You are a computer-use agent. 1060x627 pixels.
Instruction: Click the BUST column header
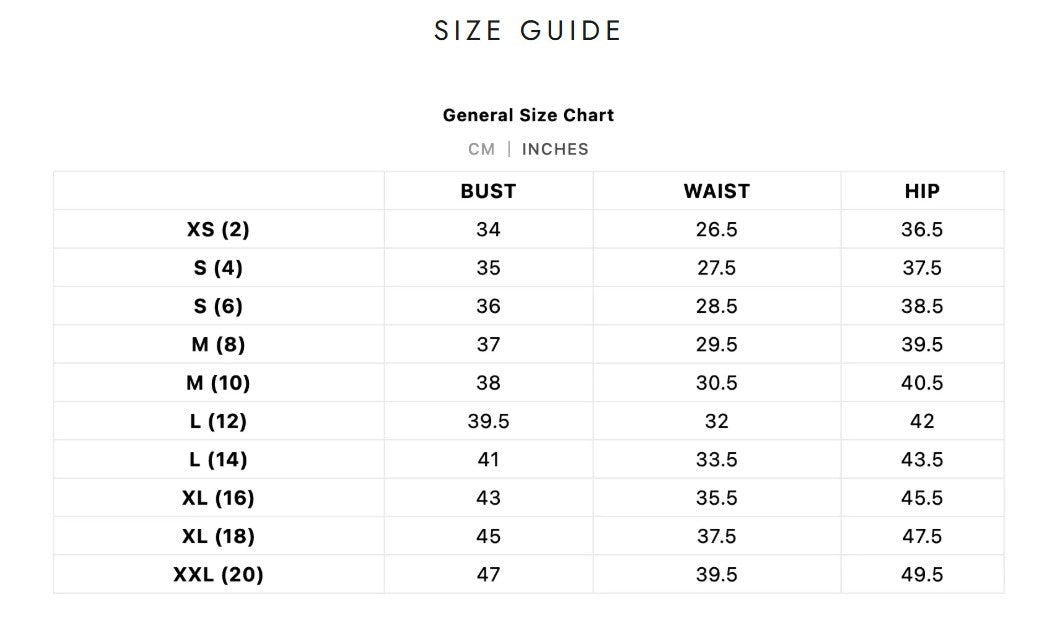pyautogui.click(x=488, y=191)
